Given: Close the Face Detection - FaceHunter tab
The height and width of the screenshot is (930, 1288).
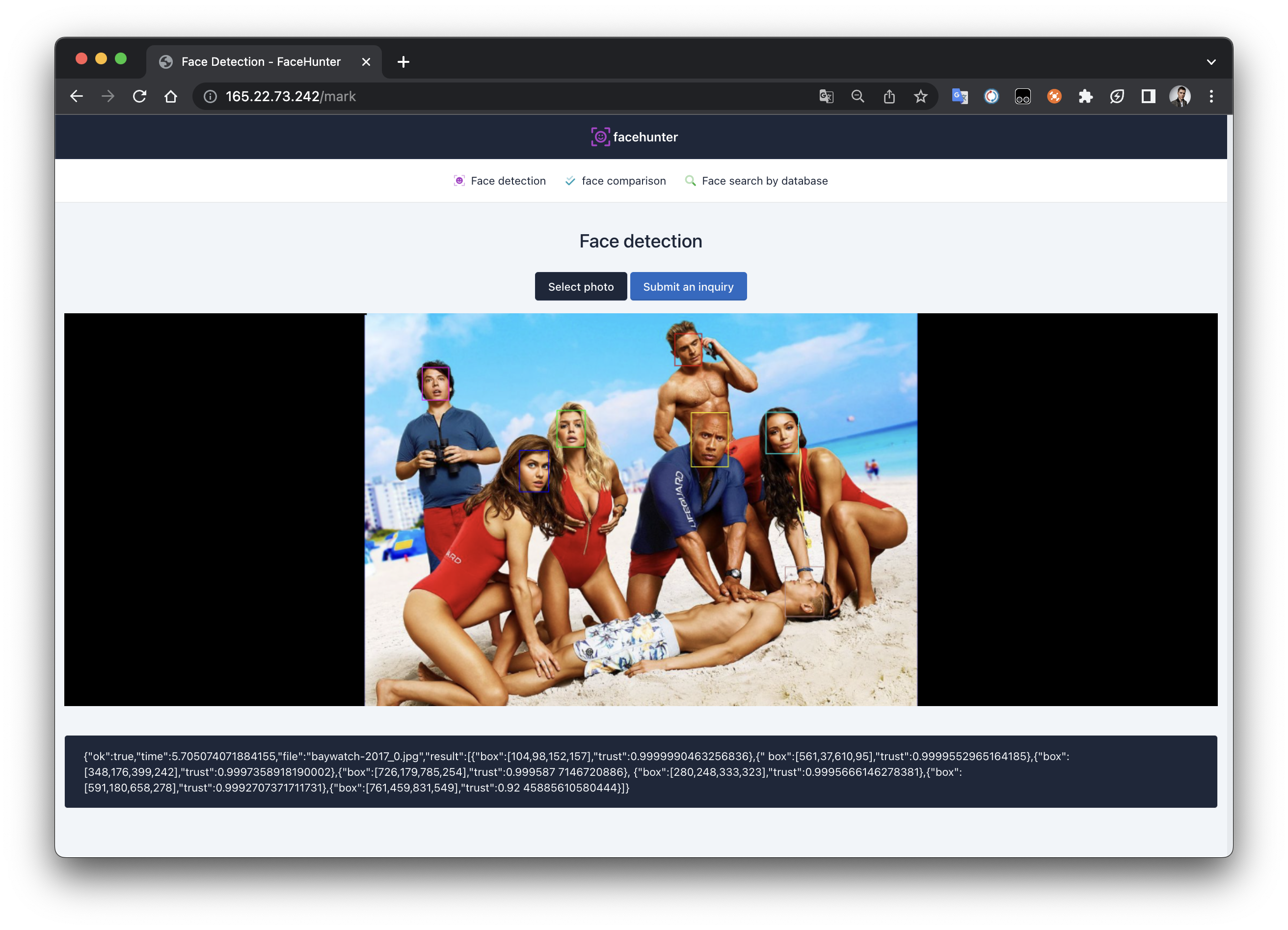Looking at the screenshot, I should point(366,62).
